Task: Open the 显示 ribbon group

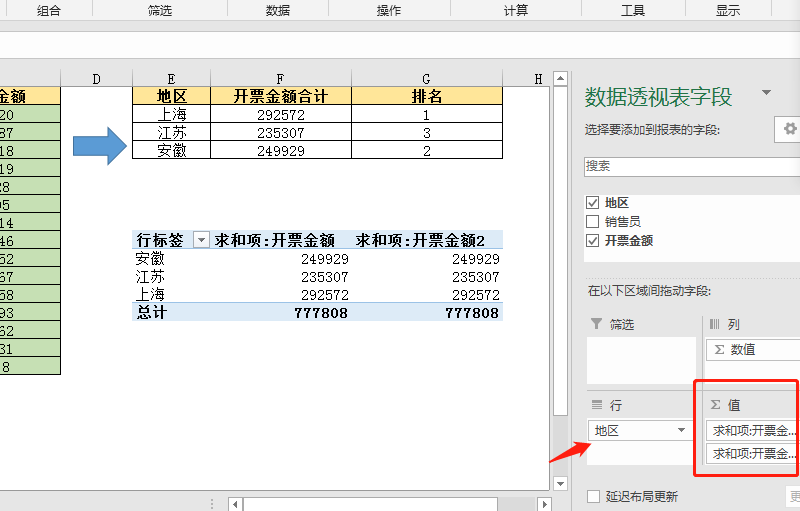Action: (x=728, y=10)
